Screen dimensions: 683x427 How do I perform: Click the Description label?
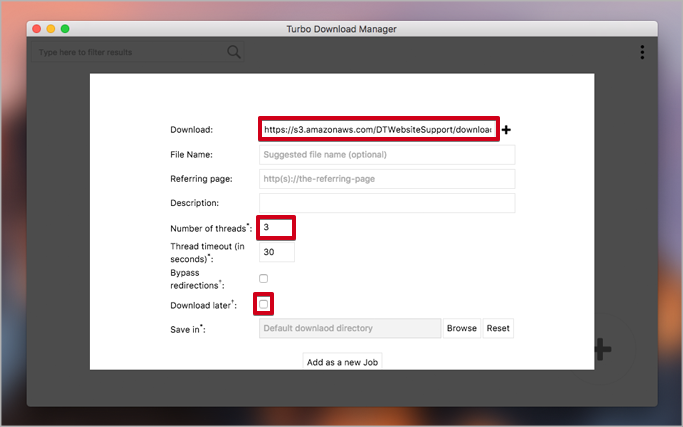click(x=194, y=203)
